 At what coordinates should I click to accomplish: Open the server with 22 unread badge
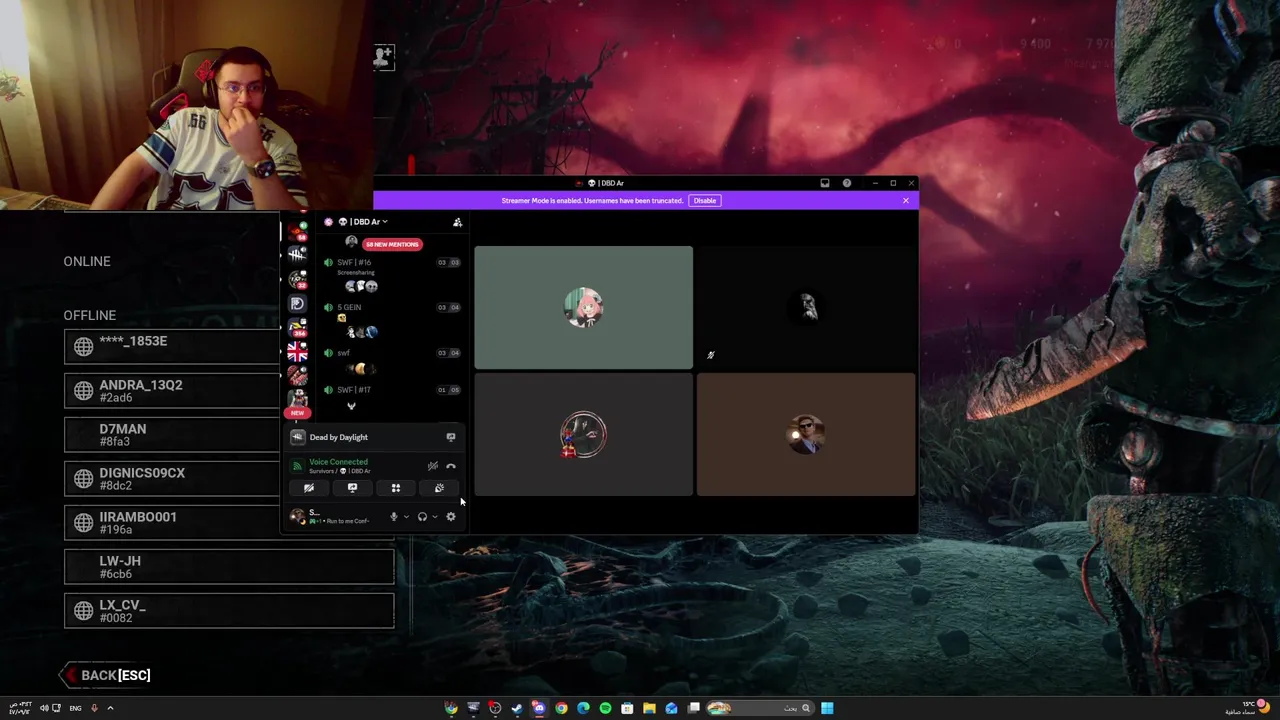[297, 279]
